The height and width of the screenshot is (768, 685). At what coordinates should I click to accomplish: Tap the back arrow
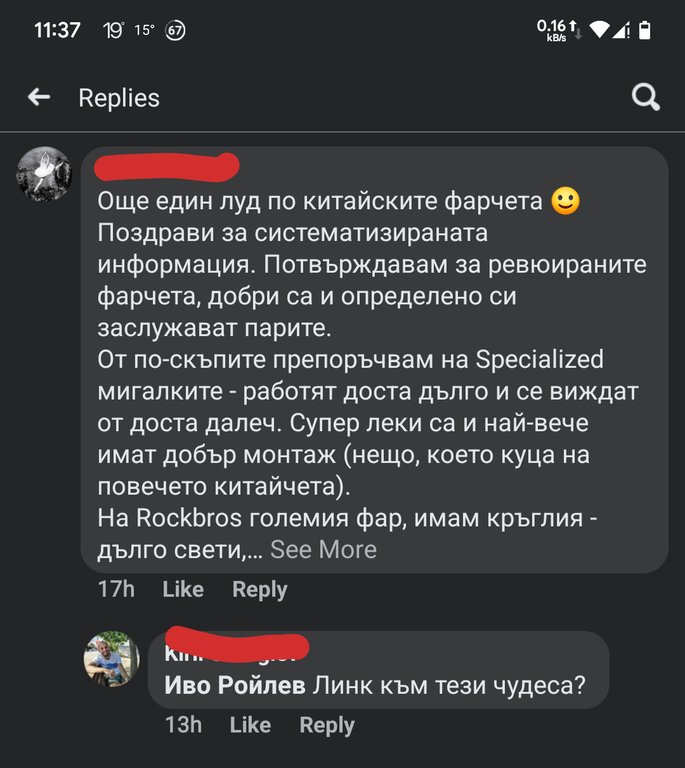pyautogui.click(x=39, y=97)
